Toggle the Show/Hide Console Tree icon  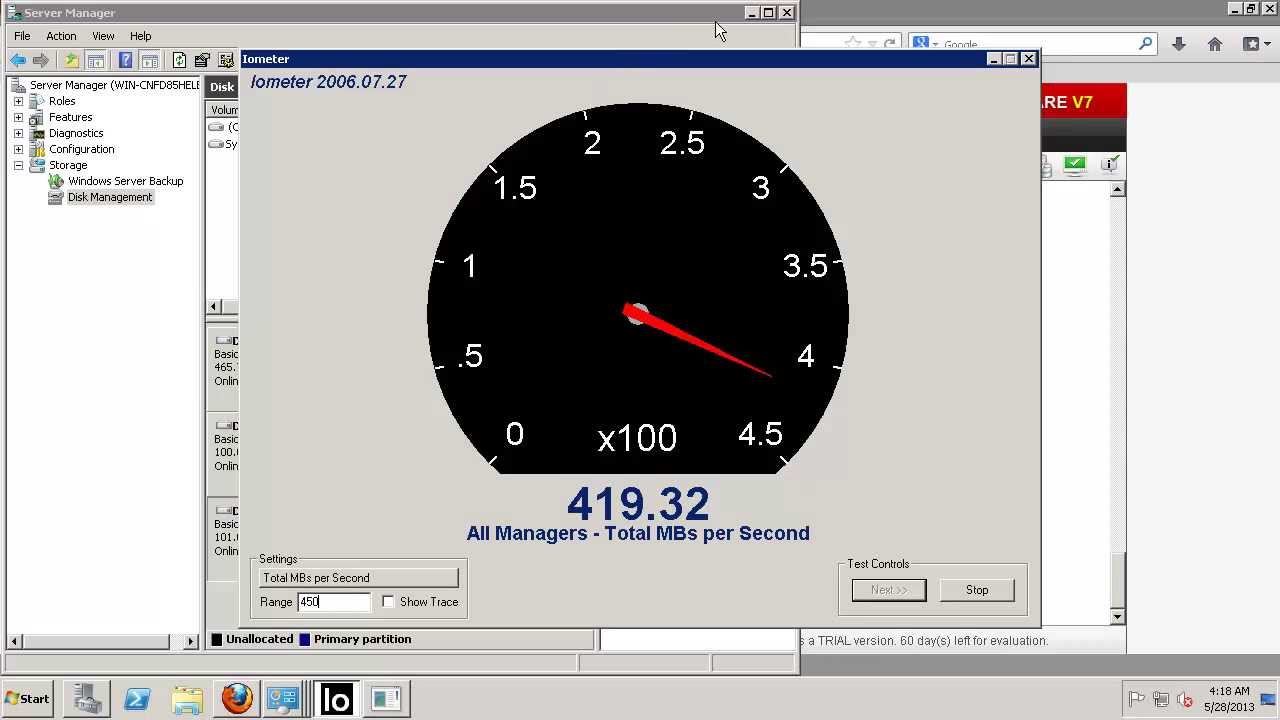point(96,60)
